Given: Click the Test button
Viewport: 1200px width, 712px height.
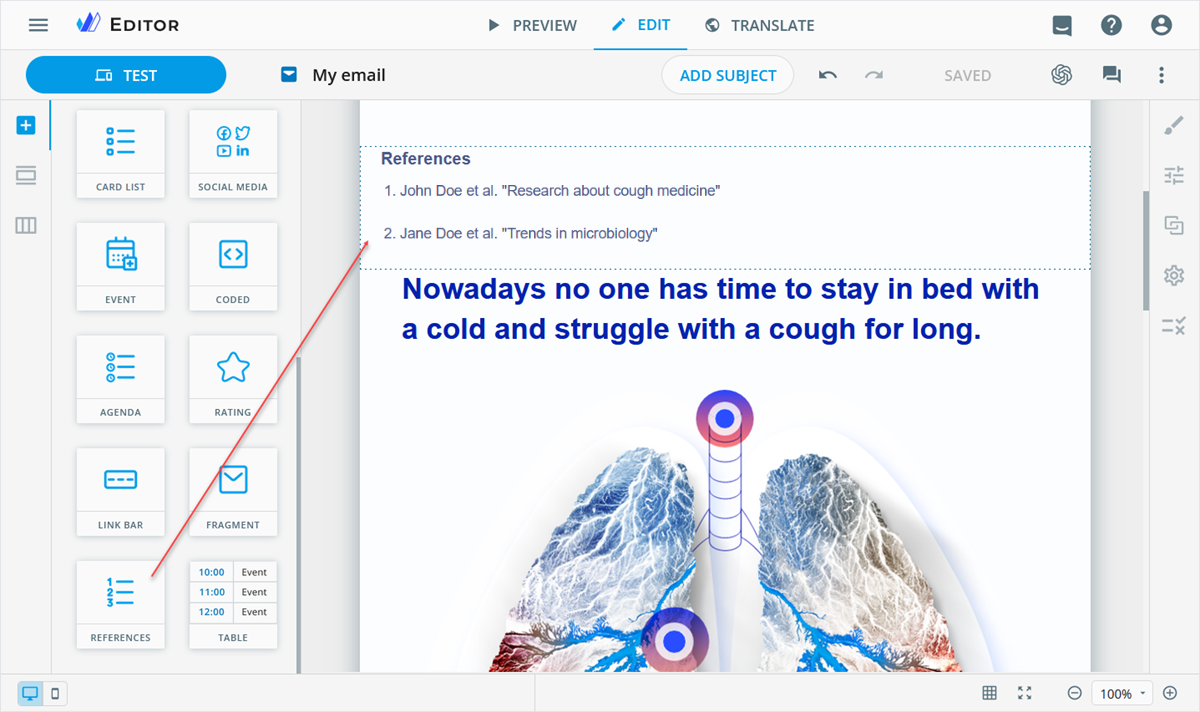Looking at the screenshot, I should click(x=126, y=75).
